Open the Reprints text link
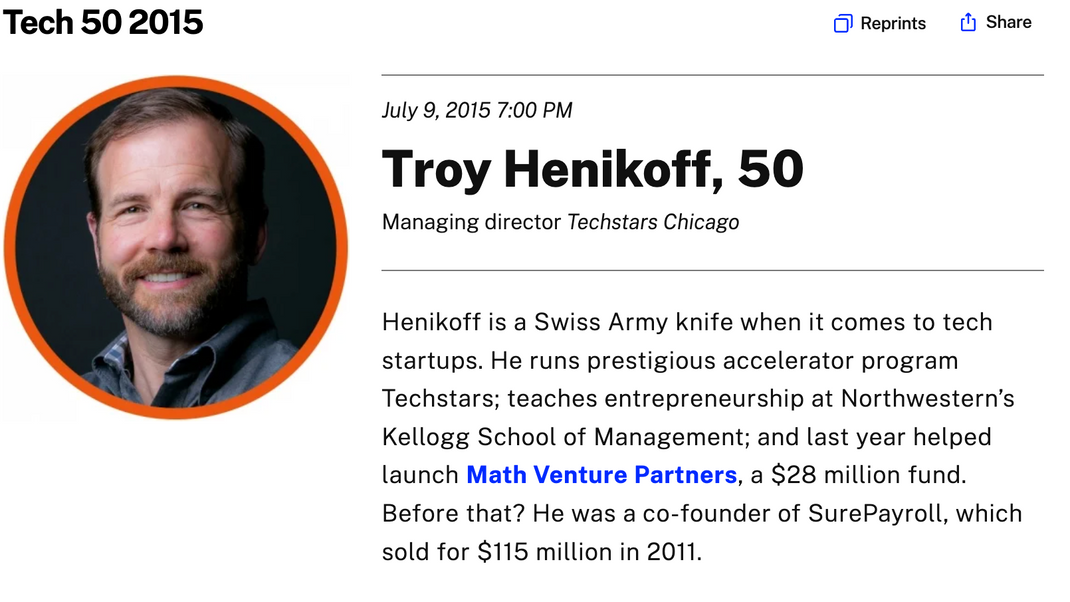Viewport: 1070px width, 602px height. pos(893,23)
